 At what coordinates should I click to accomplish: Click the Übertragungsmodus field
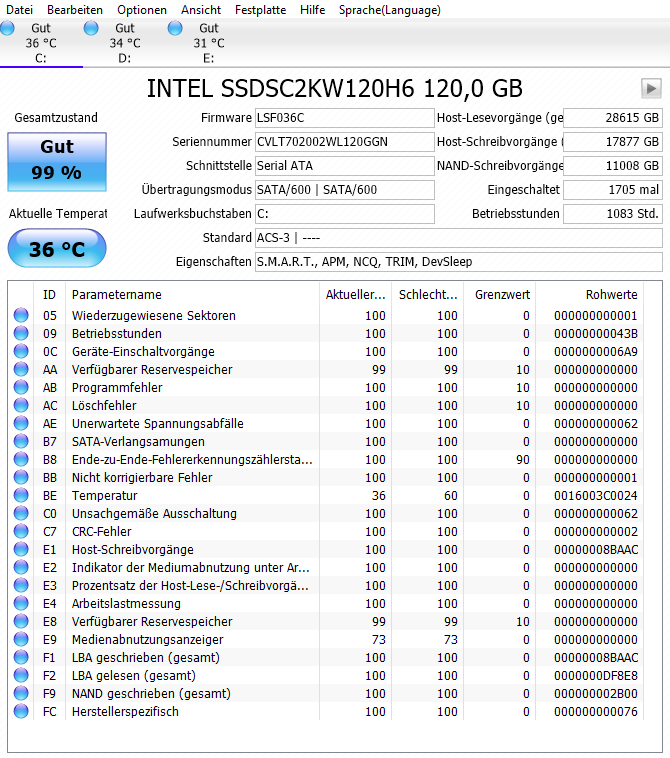point(345,190)
